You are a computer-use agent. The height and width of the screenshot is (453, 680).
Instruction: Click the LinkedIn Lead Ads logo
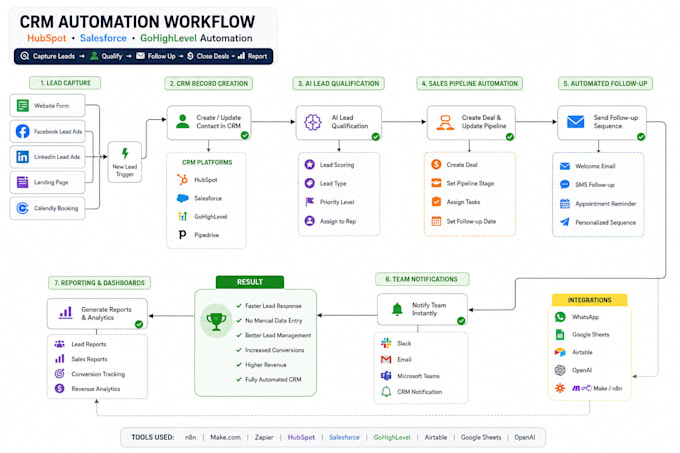tap(23, 156)
